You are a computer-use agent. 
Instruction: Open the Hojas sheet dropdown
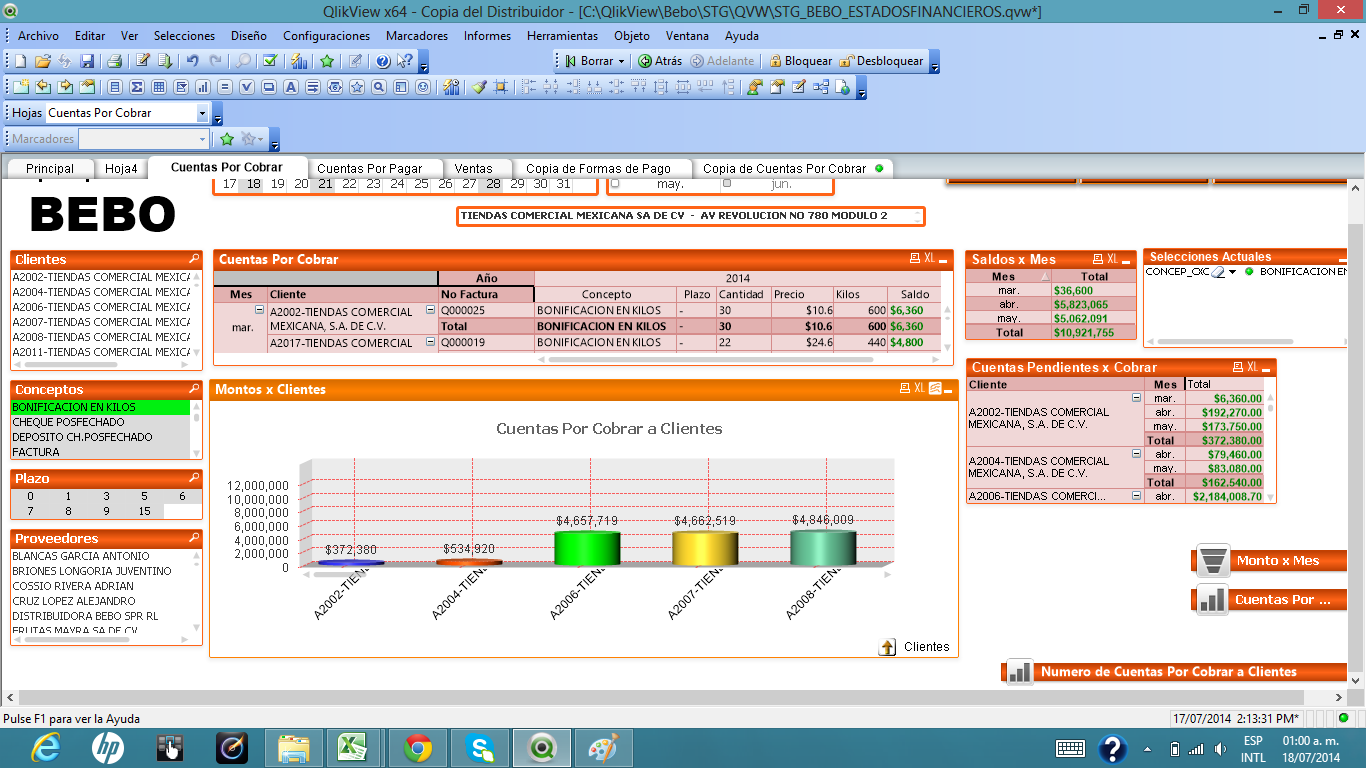coord(203,113)
